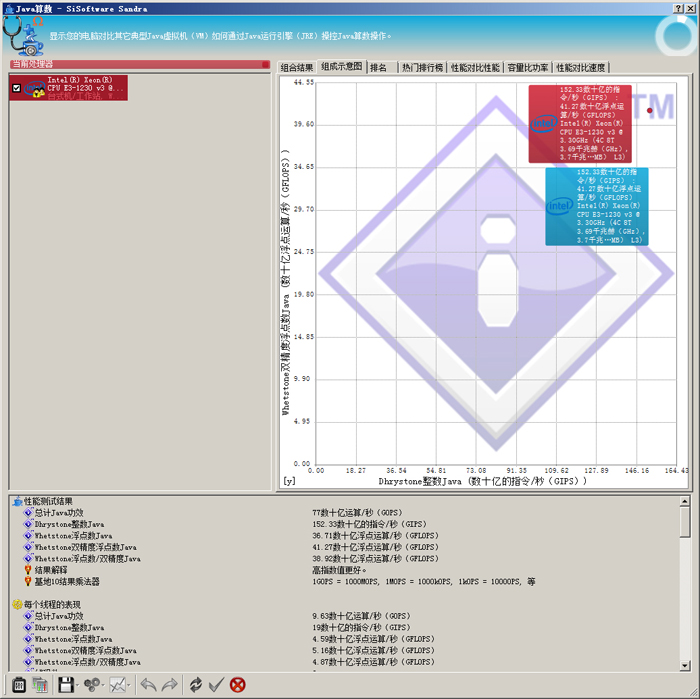Open the graph icon dropdown arrow
This screenshot has width=700, height=699.
pyautogui.click(x=129, y=685)
